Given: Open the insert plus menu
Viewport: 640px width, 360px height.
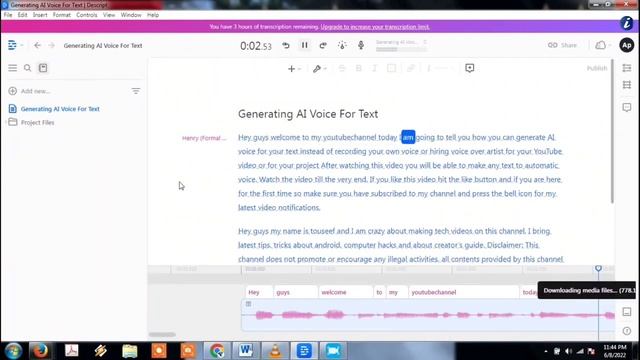Looking at the screenshot, I should (x=291, y=69).
